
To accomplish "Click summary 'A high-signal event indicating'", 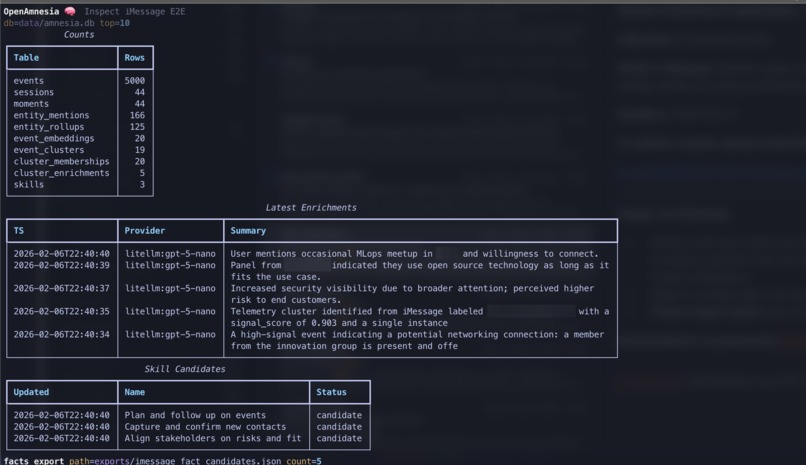I will point(417,340).
